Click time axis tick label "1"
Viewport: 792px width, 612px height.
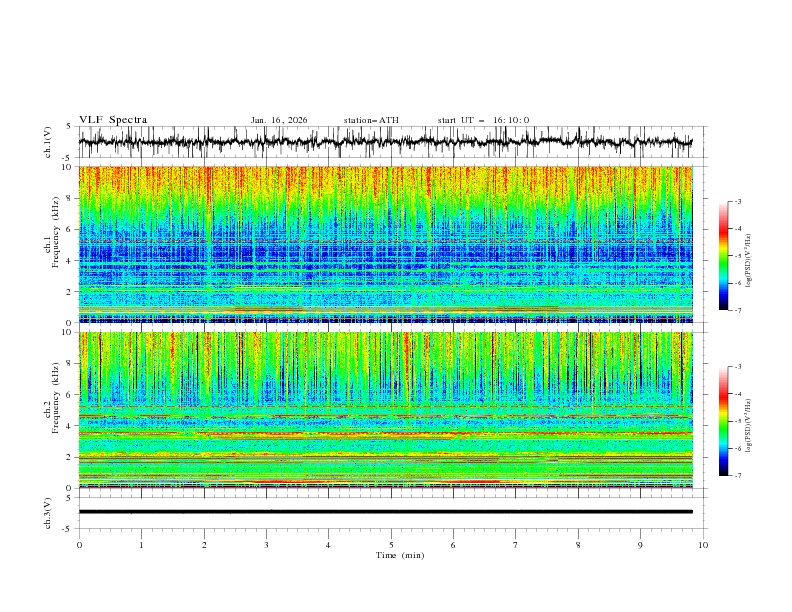pyautogui.click(x=141, y=545)
